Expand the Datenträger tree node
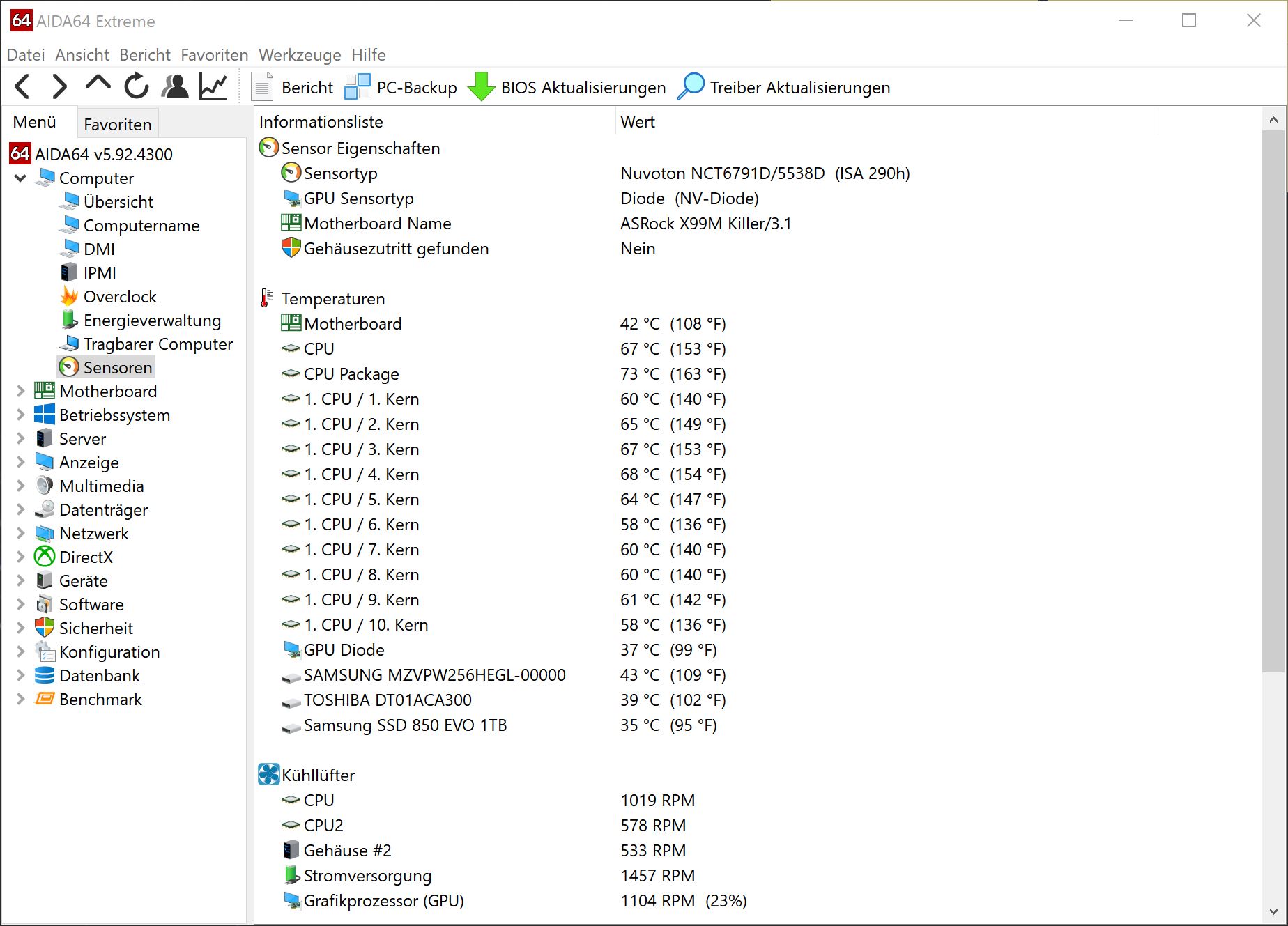 coord(21,509)
